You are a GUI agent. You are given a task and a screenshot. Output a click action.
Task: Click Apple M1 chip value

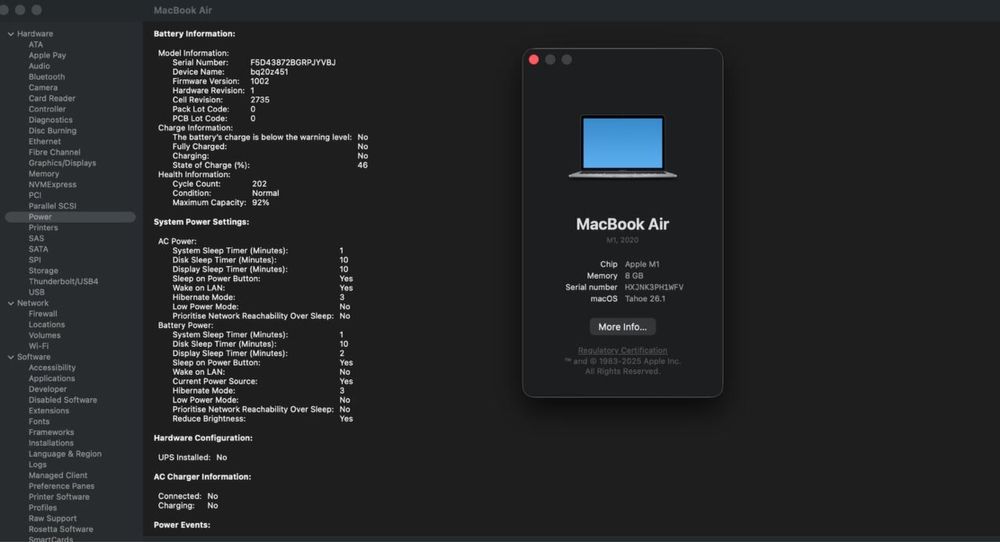[642, 265]
